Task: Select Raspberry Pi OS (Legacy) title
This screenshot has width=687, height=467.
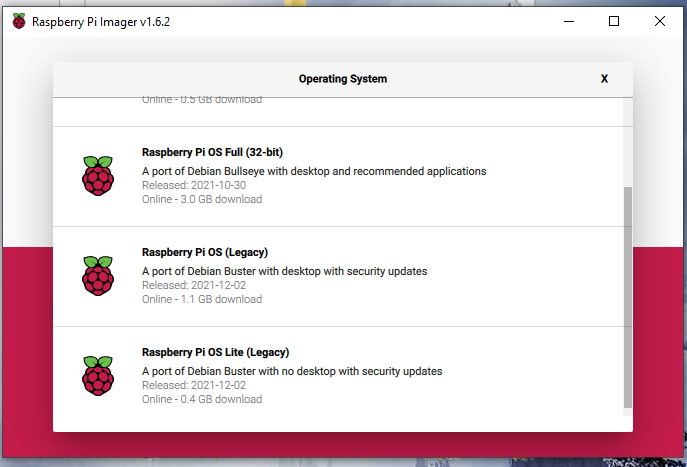Action: [205, 252]
